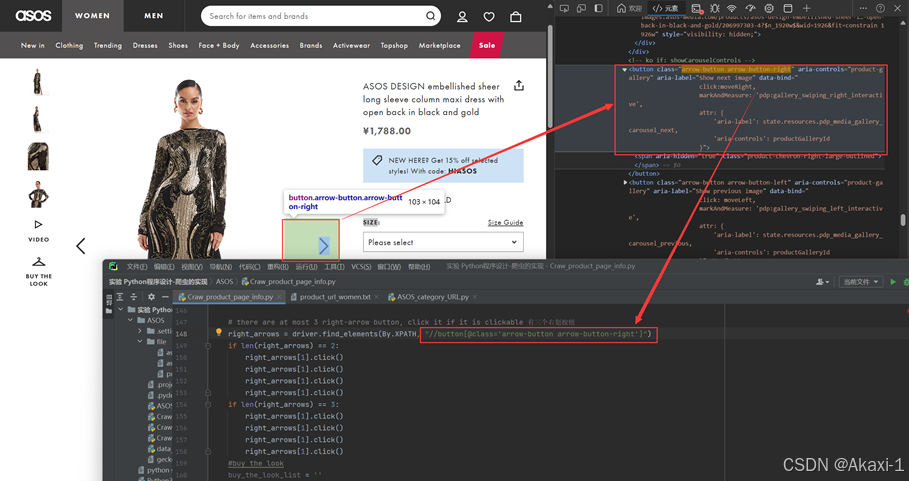Fold the code block at line 149
909x481 pixels.
pos(208,345)
